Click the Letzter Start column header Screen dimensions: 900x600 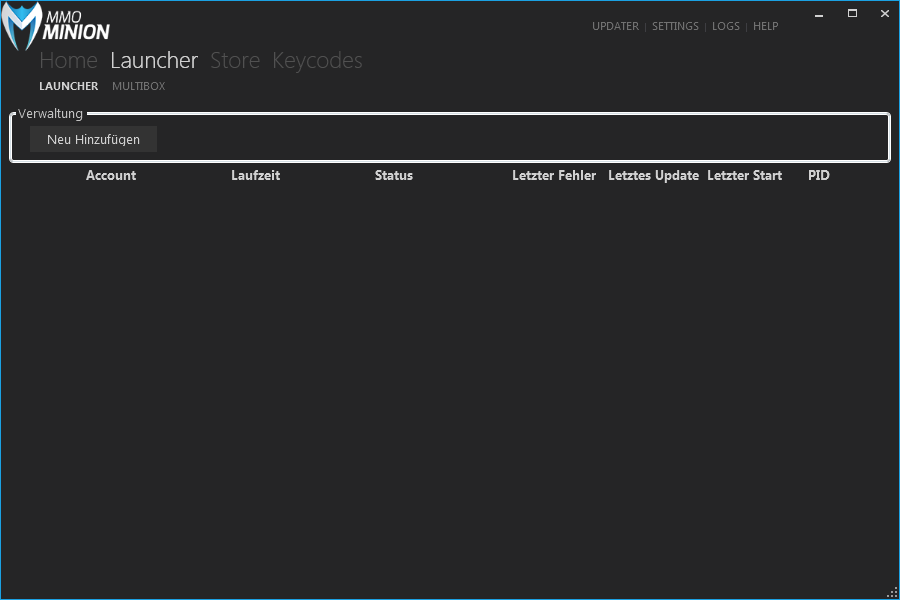click(744, 175)
